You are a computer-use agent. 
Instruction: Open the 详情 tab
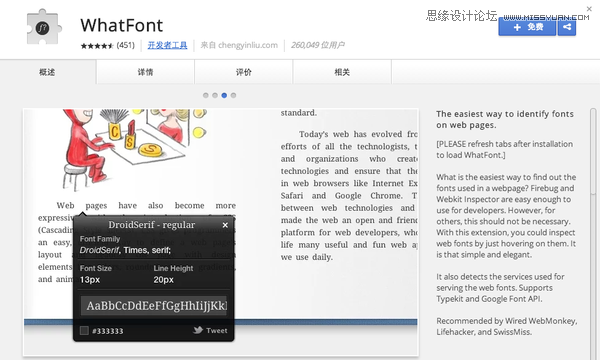(x=145, y=72)
